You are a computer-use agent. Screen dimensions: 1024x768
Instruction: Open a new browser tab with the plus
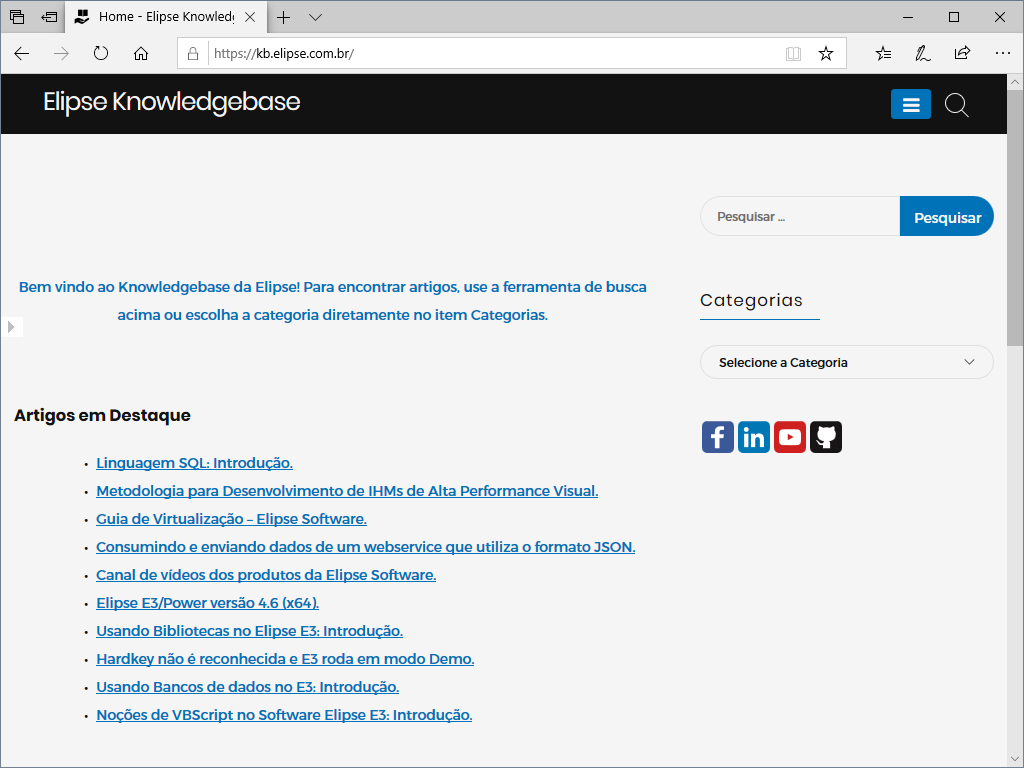tap(281, 17)
